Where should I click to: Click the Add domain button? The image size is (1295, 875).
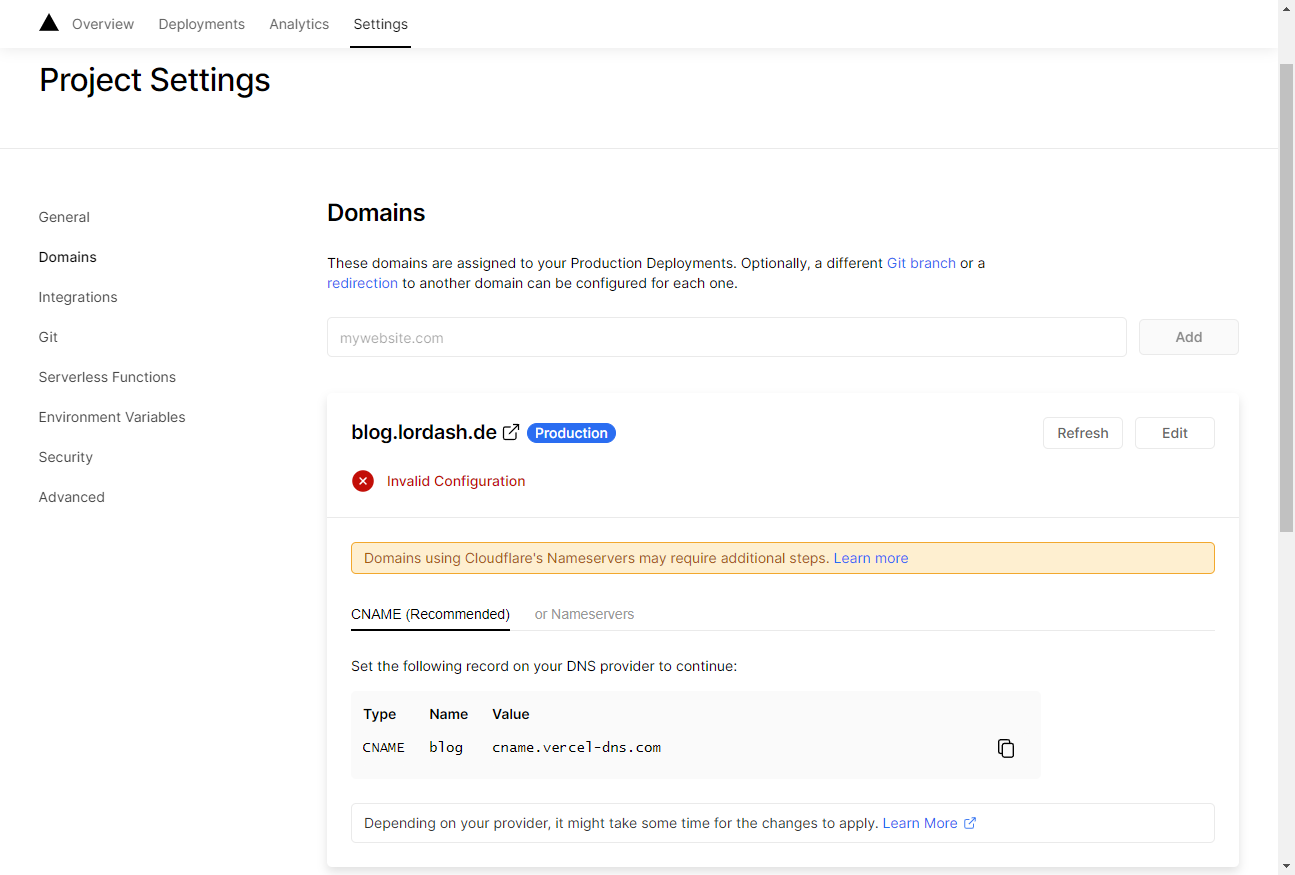pyautogui.click(x=1189, y=337)
